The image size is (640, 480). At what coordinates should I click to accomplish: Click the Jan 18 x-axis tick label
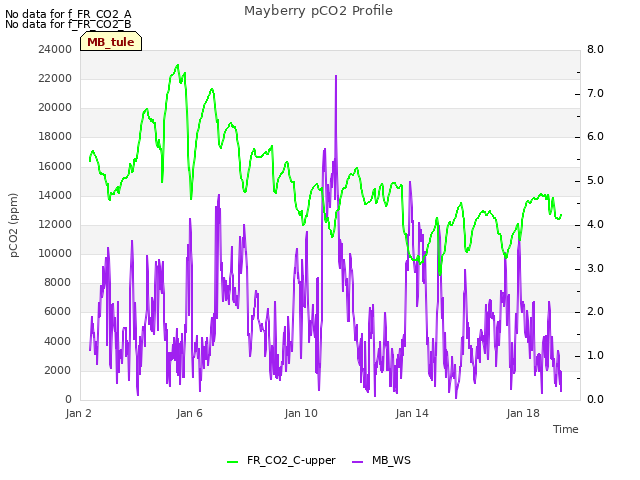[523, 413]
